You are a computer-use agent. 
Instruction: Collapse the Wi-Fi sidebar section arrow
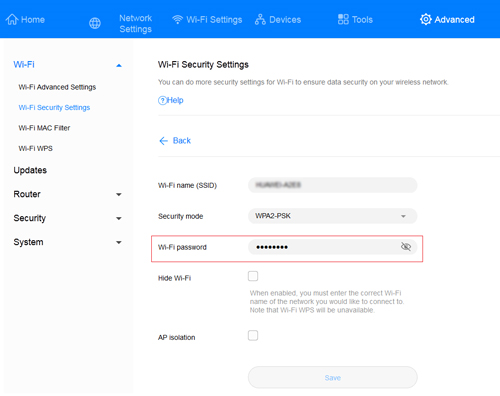pos(119,65)
